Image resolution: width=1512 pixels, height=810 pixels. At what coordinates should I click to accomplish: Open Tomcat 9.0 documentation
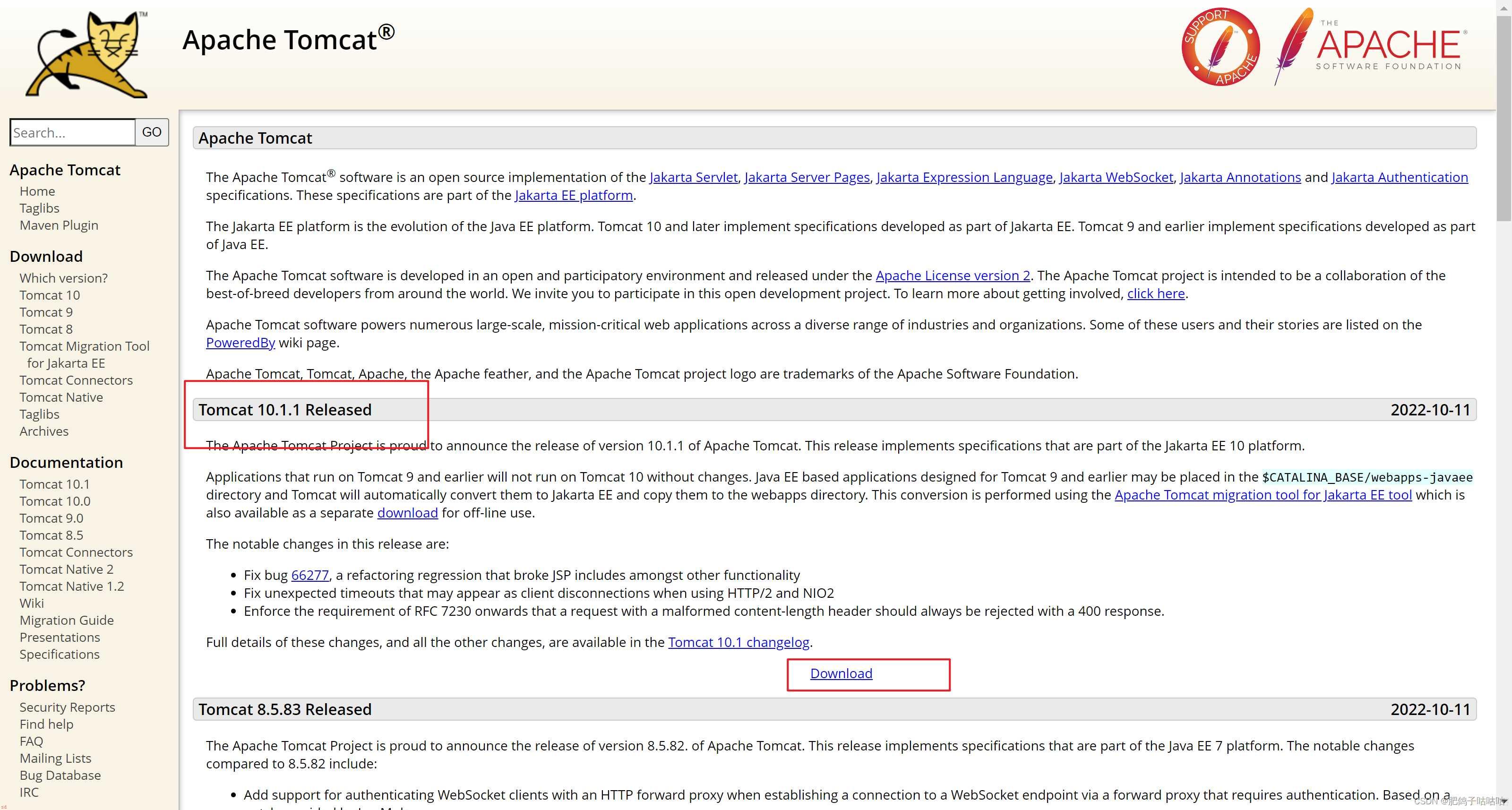tap(51, 518)
